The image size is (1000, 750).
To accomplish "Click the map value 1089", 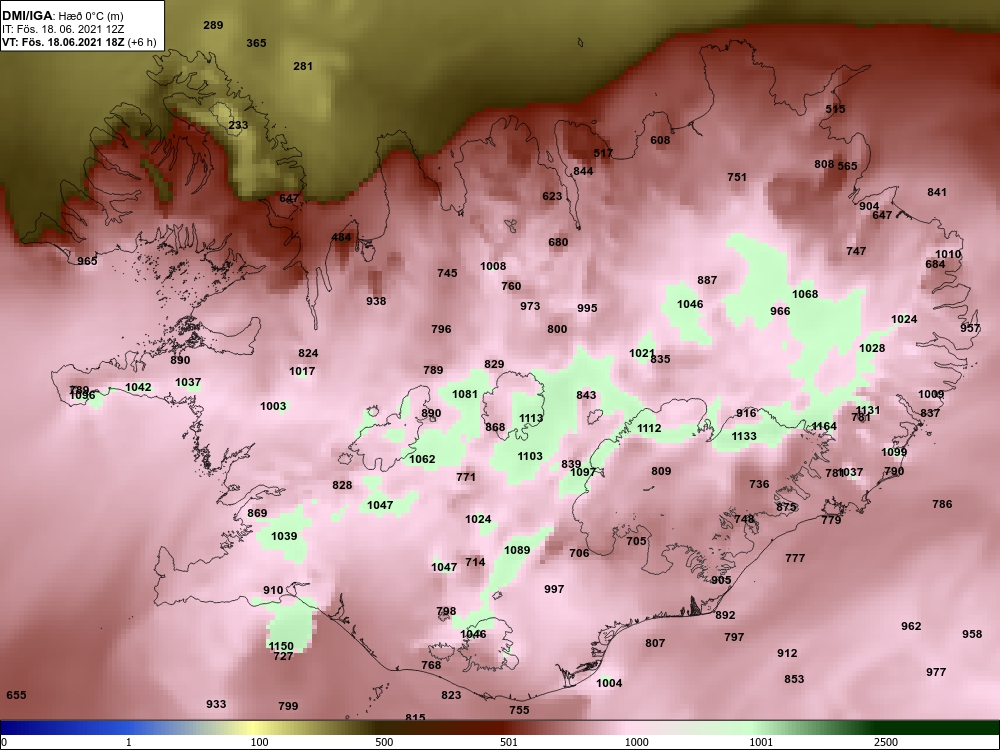I will click(517, 550).
